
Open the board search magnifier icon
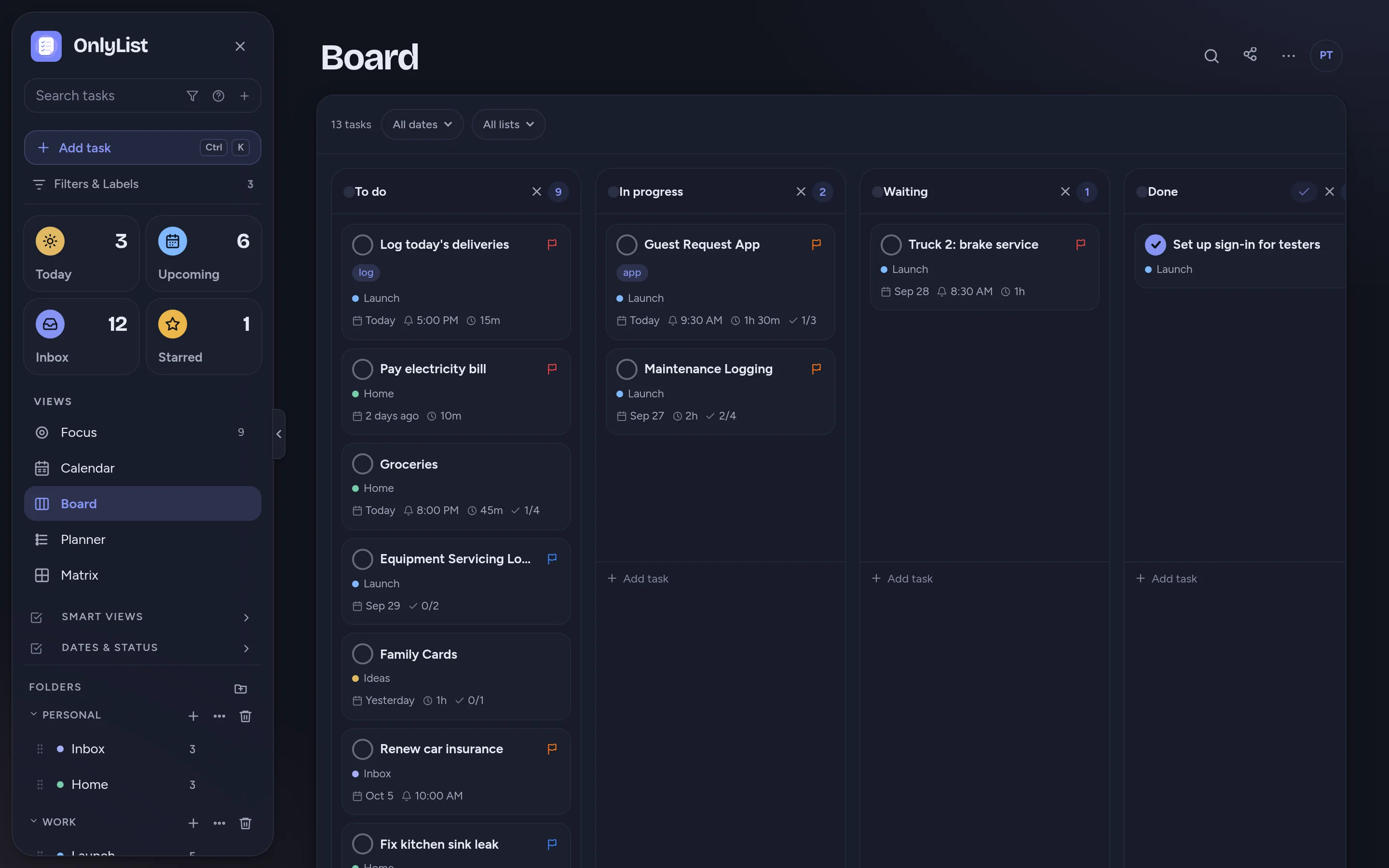click(1211, 55)
